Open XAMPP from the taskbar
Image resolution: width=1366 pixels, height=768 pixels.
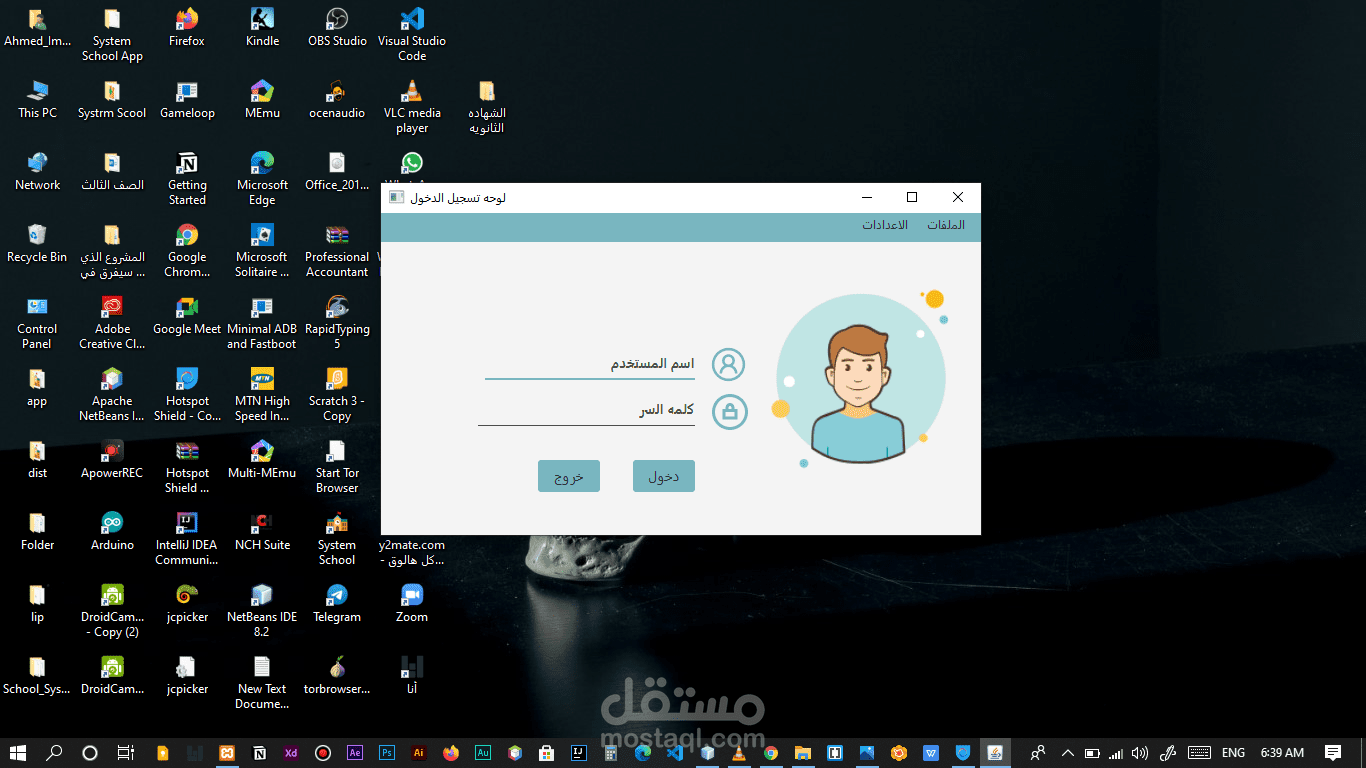tap(227, 753)
